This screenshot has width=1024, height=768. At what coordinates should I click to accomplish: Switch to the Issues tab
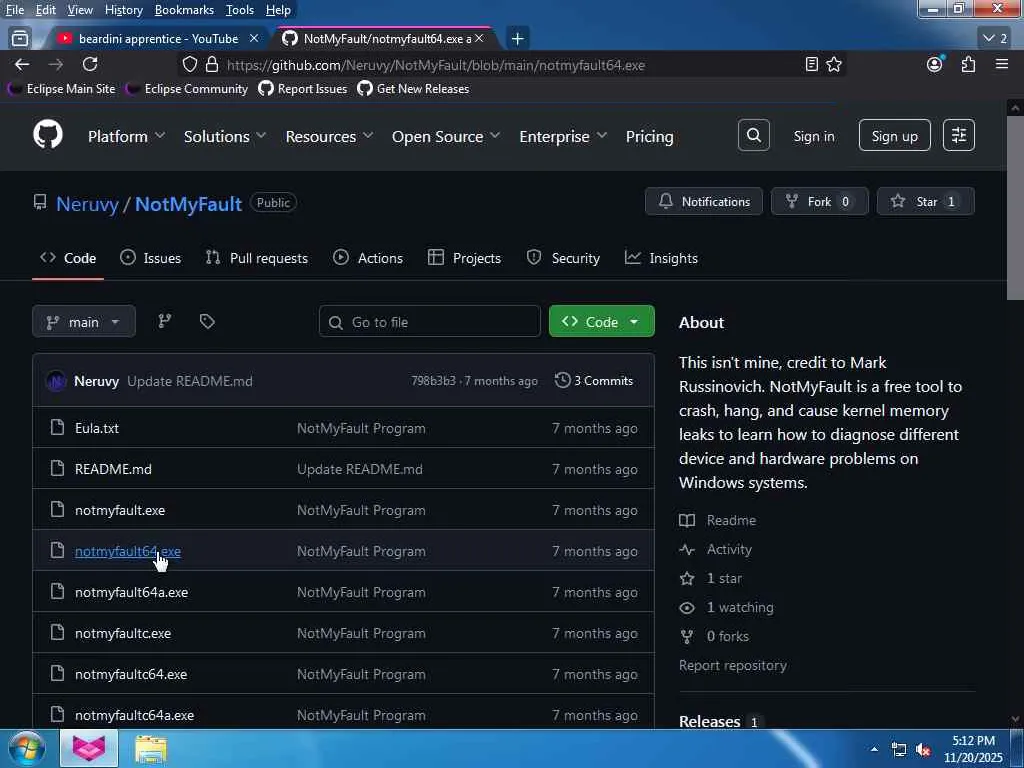(x=150, y=258)
